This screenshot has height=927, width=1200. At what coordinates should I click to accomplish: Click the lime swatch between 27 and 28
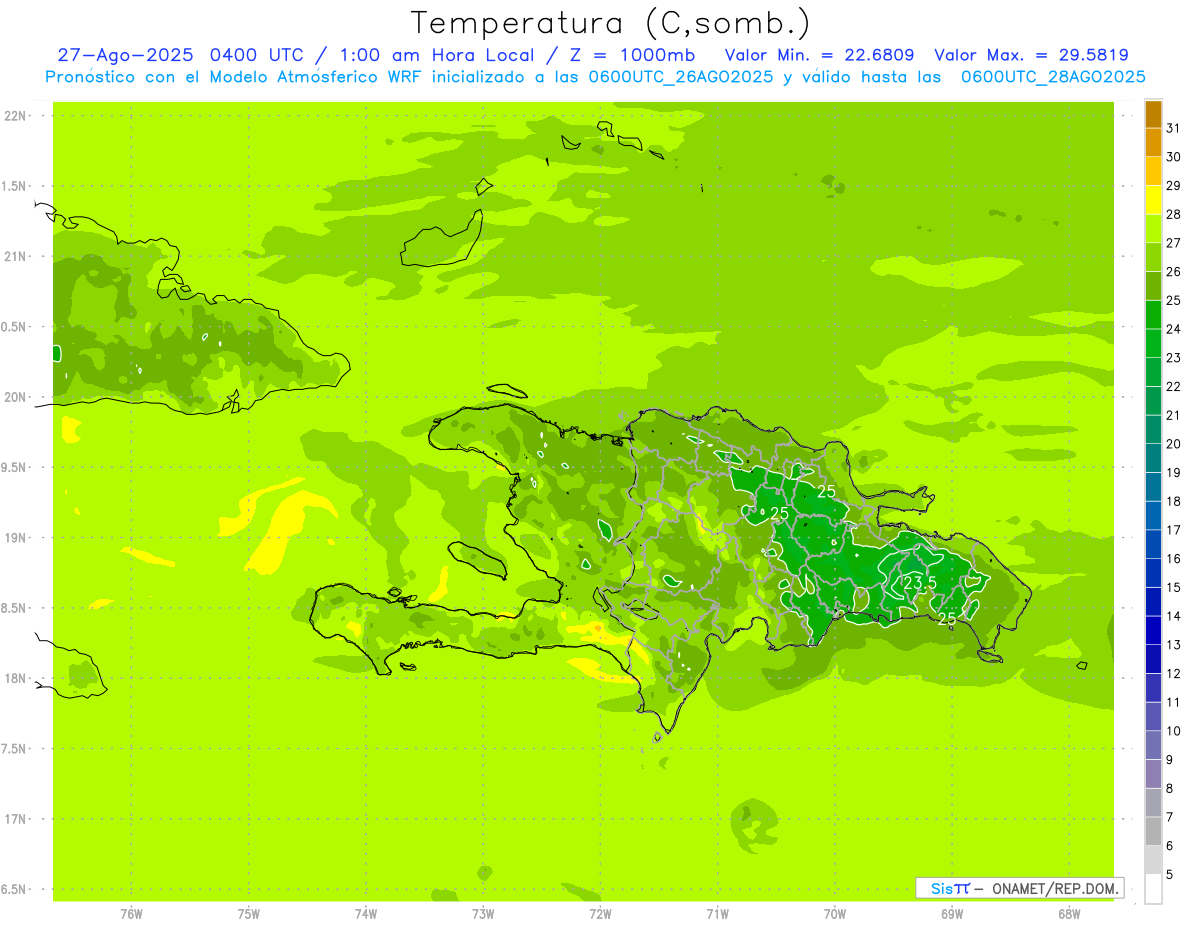tap(1153, 229)
